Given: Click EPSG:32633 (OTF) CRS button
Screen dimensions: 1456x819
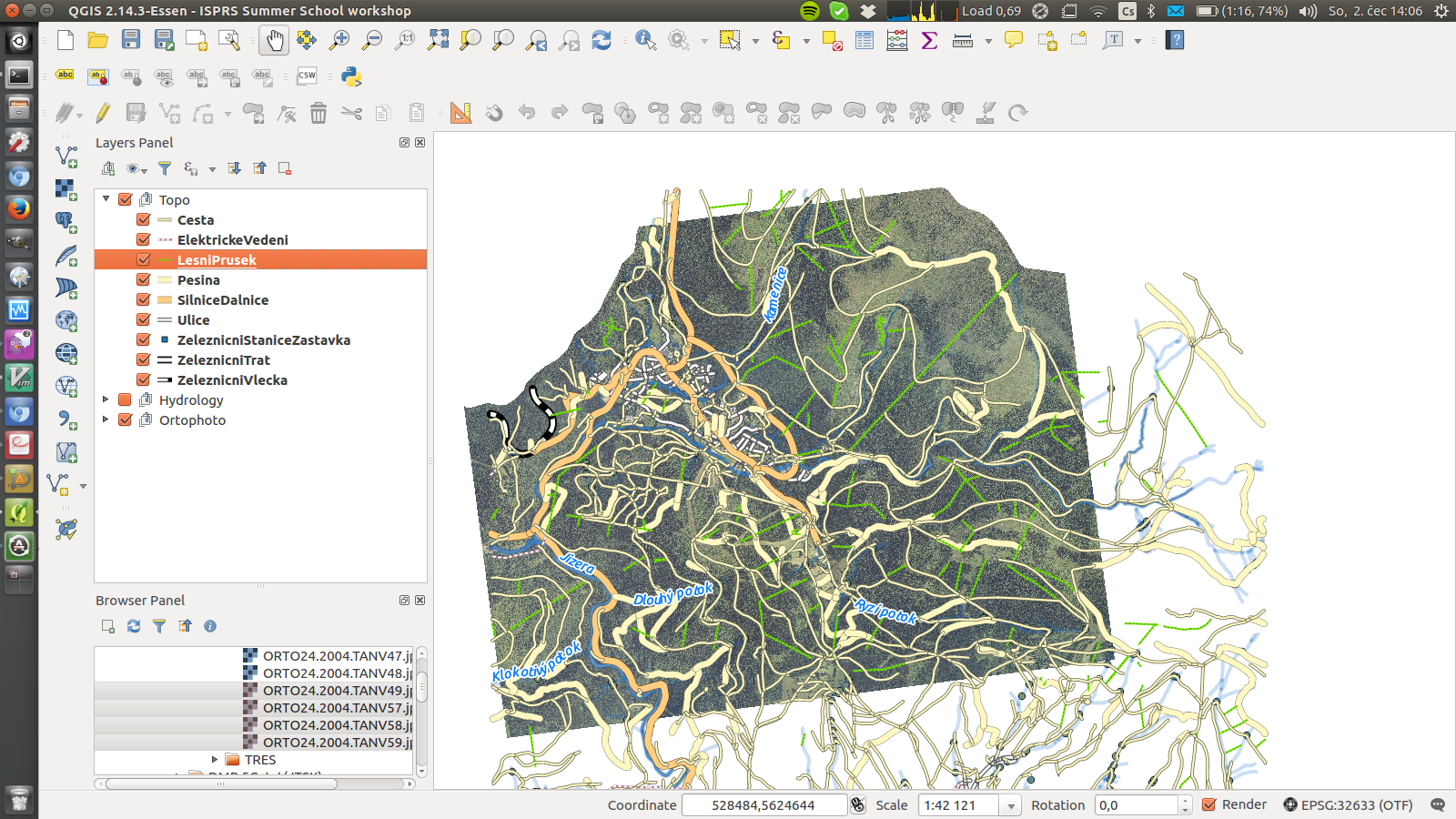Looking at the screenshot, I should click(1348, 804).
